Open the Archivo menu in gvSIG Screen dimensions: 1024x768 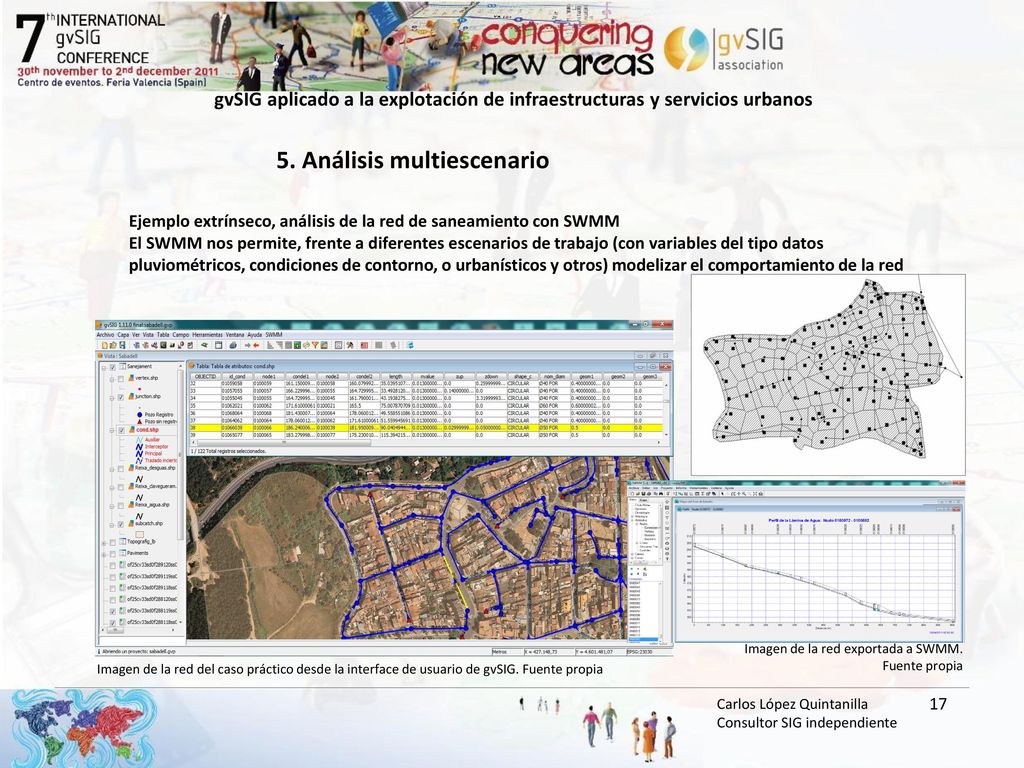tap(105, 334)
